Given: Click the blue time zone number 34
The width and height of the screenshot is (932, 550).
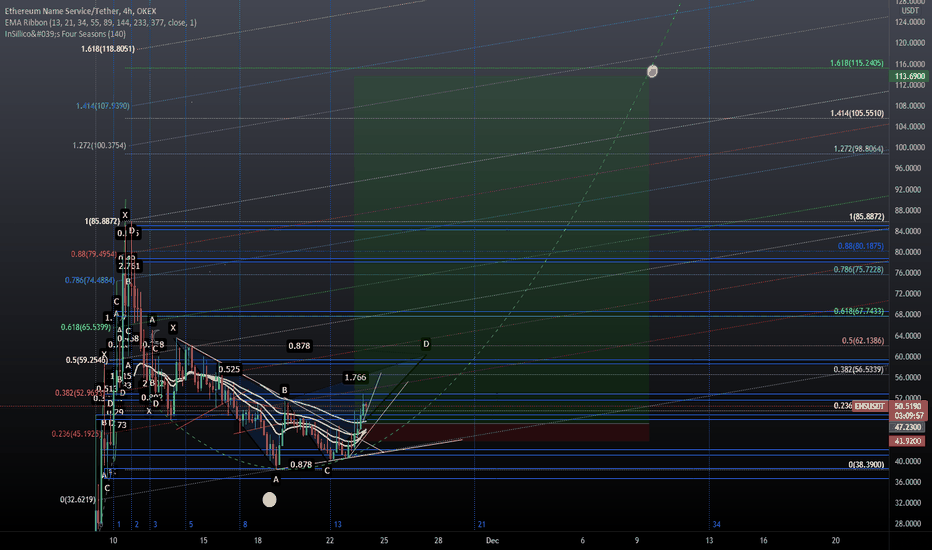Looking at the screenshot, I should pos(716,524).
